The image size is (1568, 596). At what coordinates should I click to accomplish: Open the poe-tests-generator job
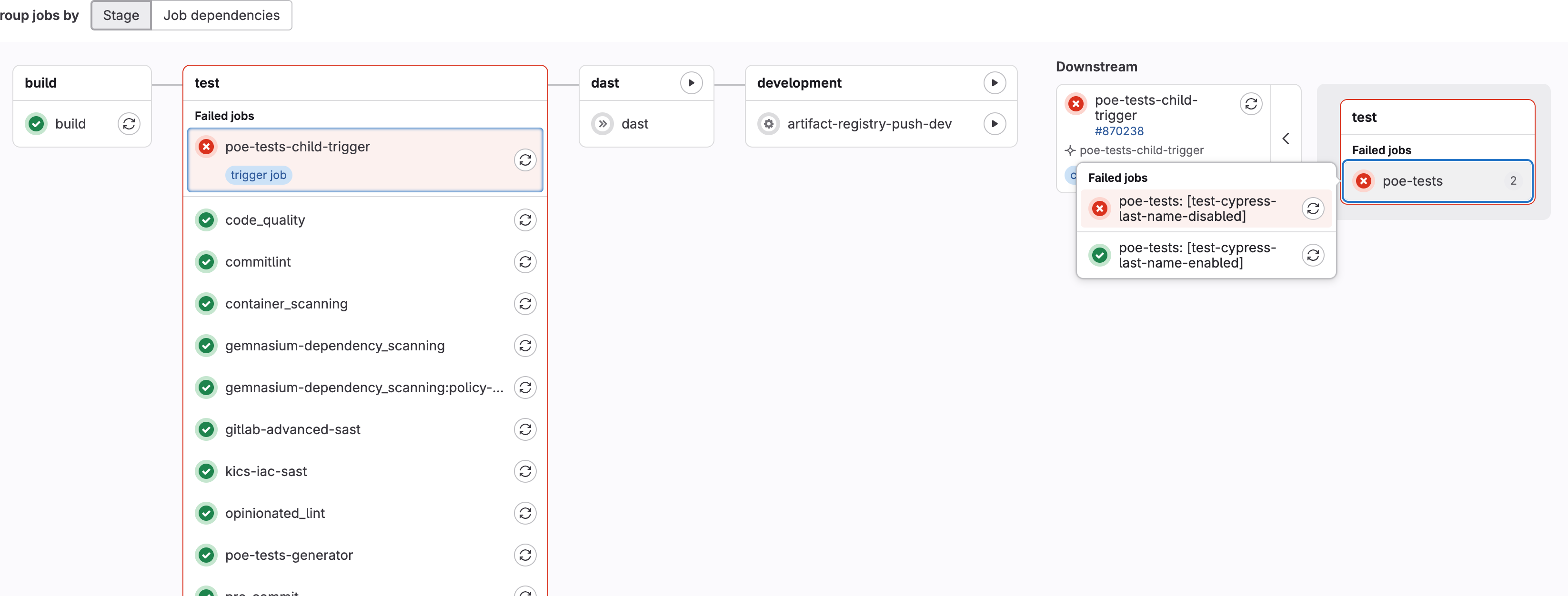289,555
